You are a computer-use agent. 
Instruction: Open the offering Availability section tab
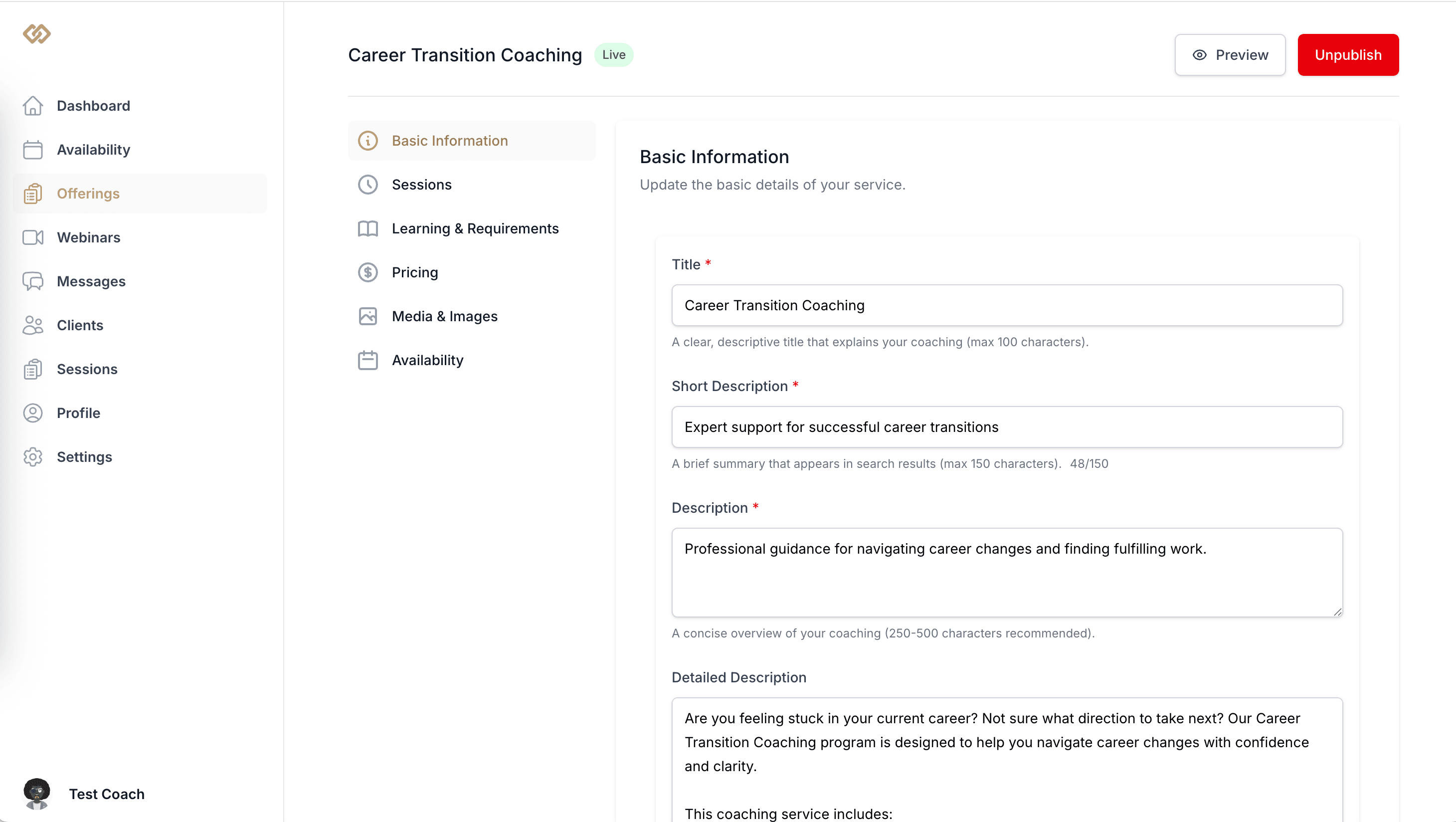427,360
